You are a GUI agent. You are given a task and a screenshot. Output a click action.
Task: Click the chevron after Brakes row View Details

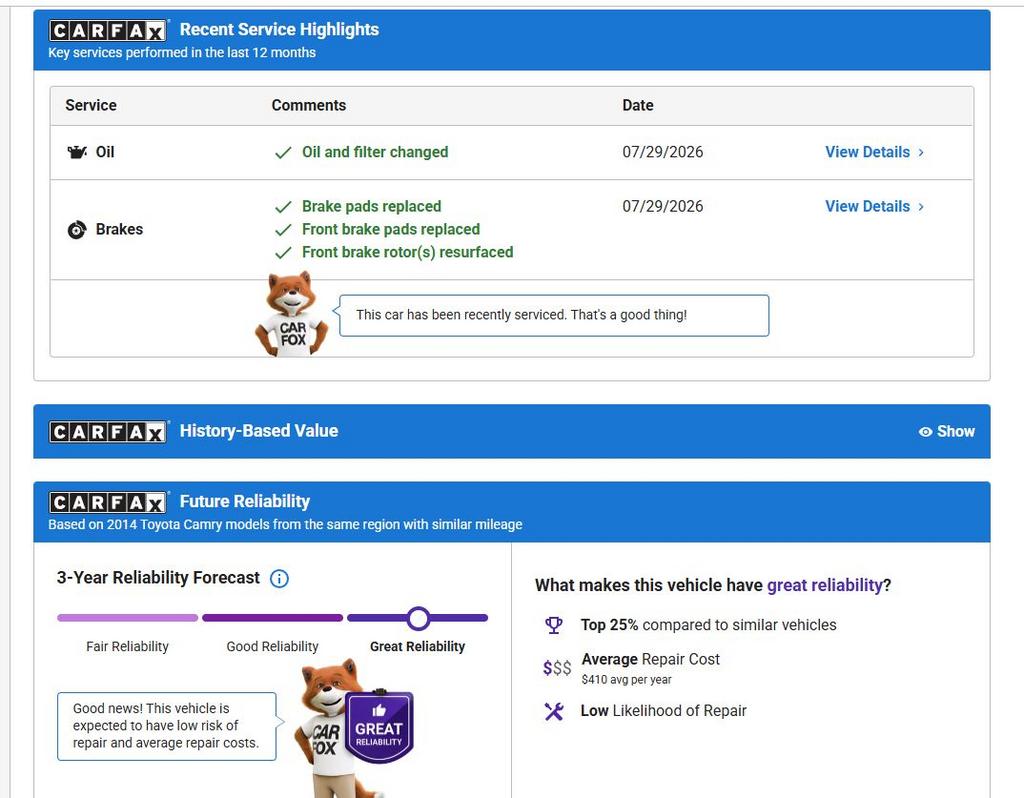coord(921,206)
